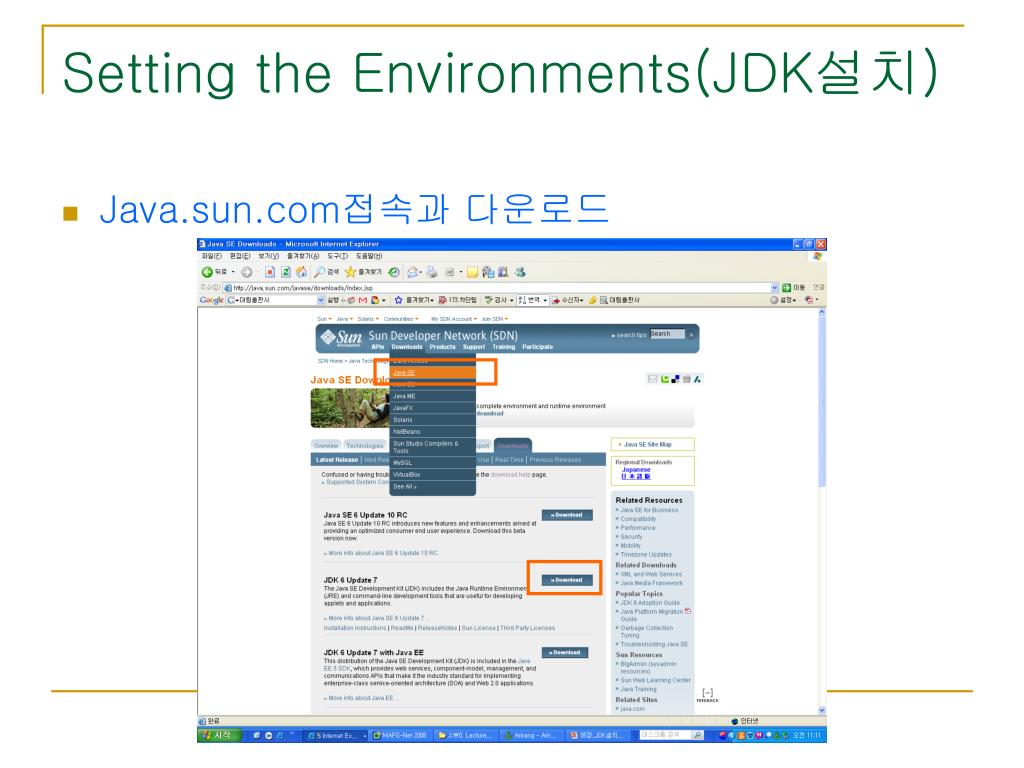The width and height of the screenshot is (1024, 768).
Task: Open the Arirang taskbar window
Action: coord(531,735)
